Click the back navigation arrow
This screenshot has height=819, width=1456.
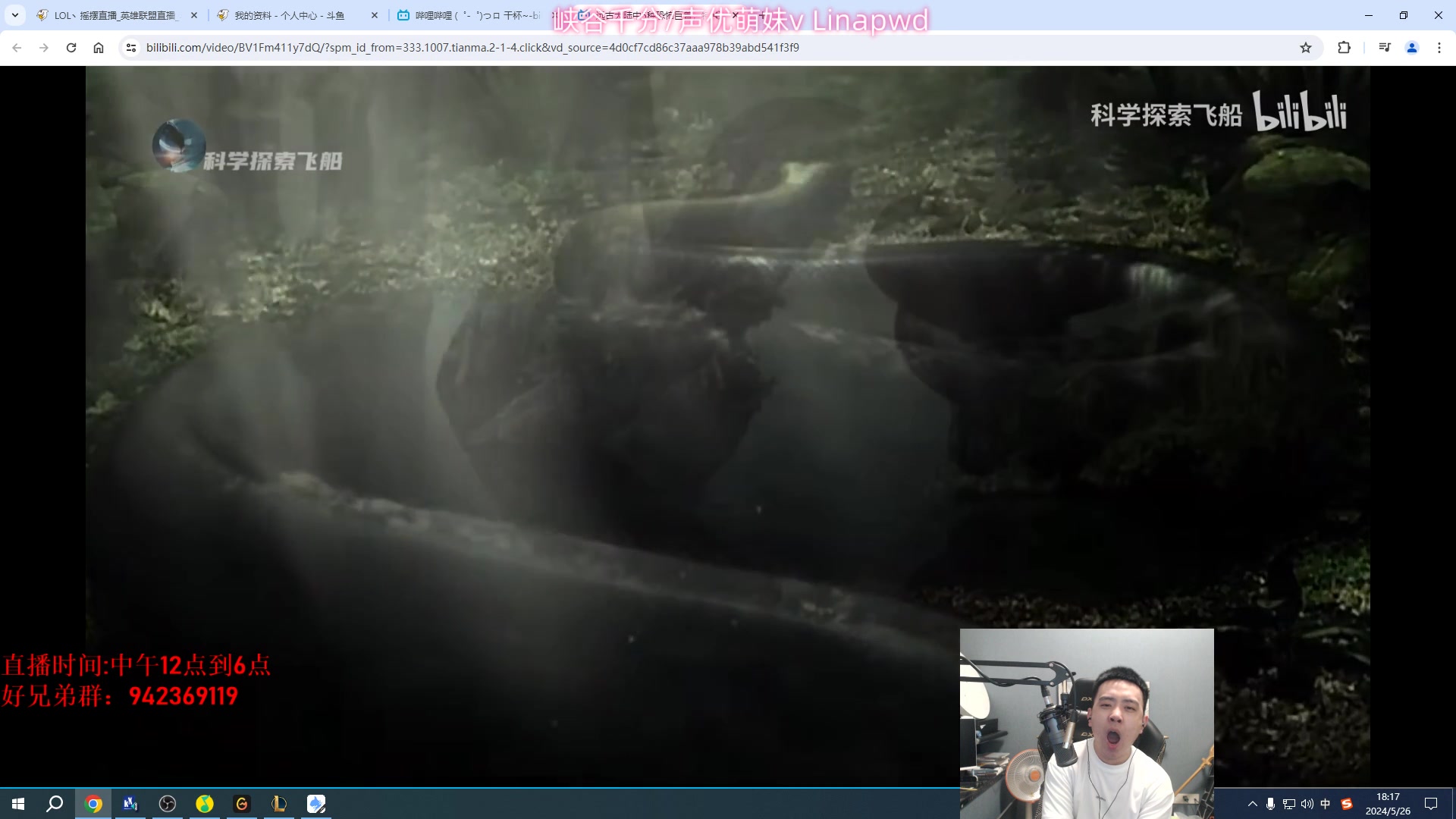(x=17, y=48)
